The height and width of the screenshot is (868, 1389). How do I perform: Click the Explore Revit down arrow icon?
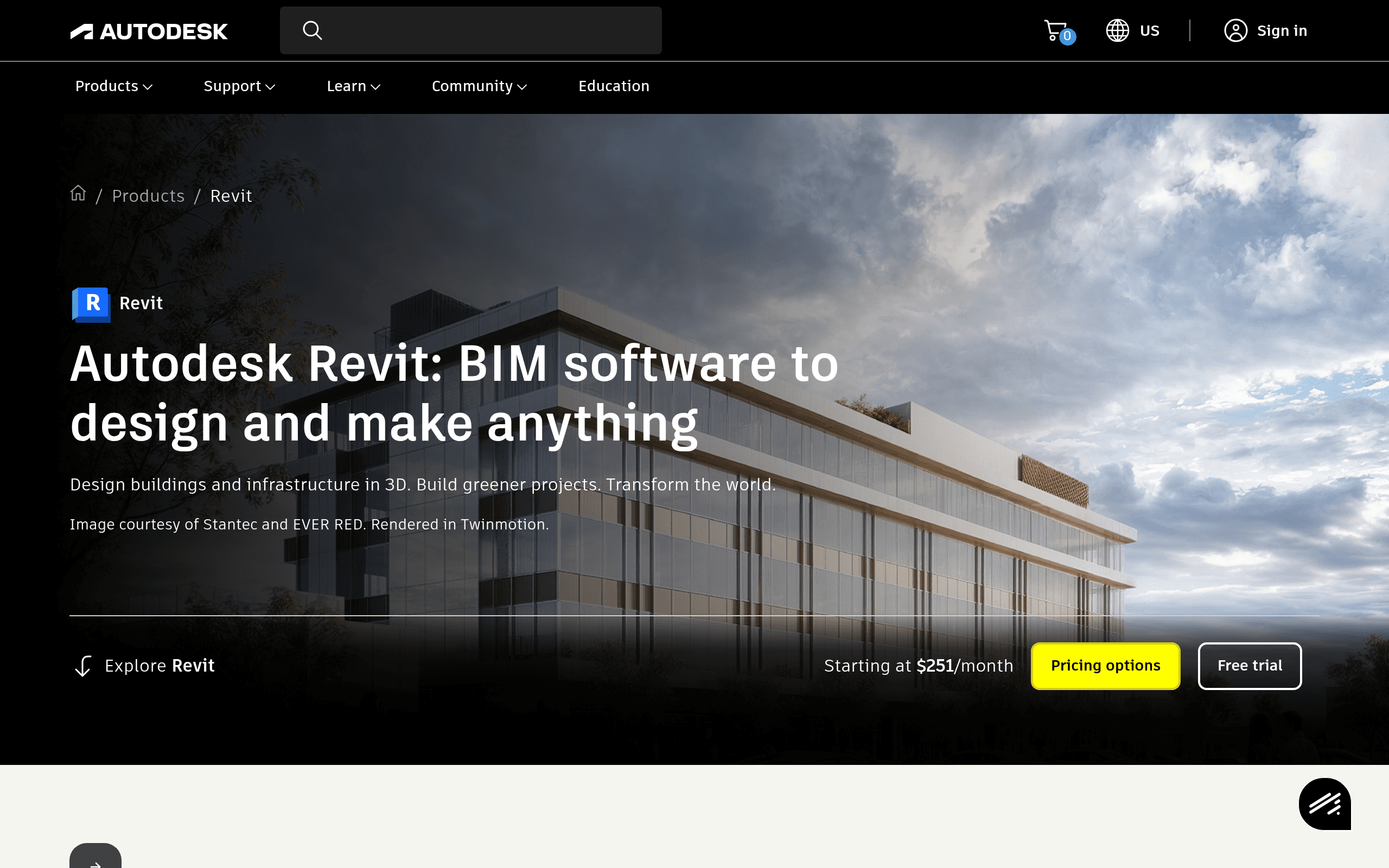point(83,666)
